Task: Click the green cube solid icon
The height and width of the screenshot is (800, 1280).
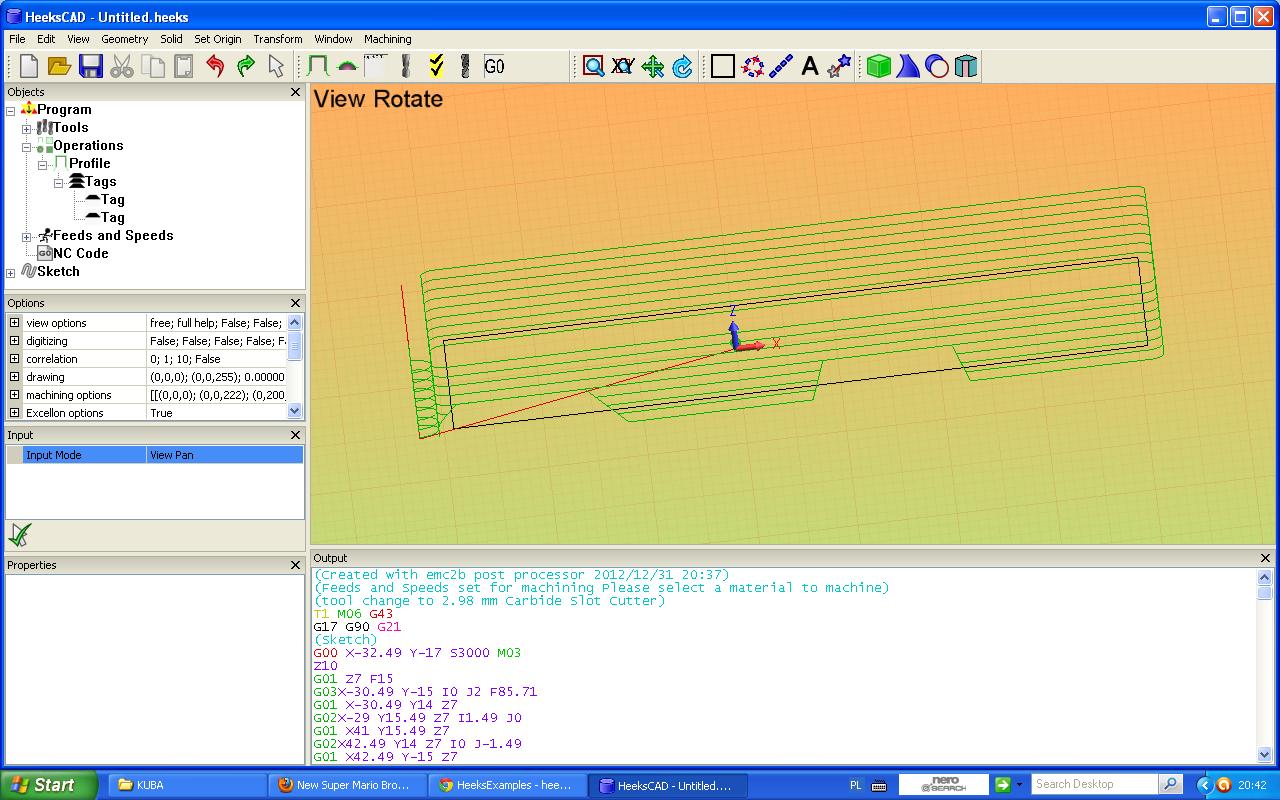Action: click(879, 66)
